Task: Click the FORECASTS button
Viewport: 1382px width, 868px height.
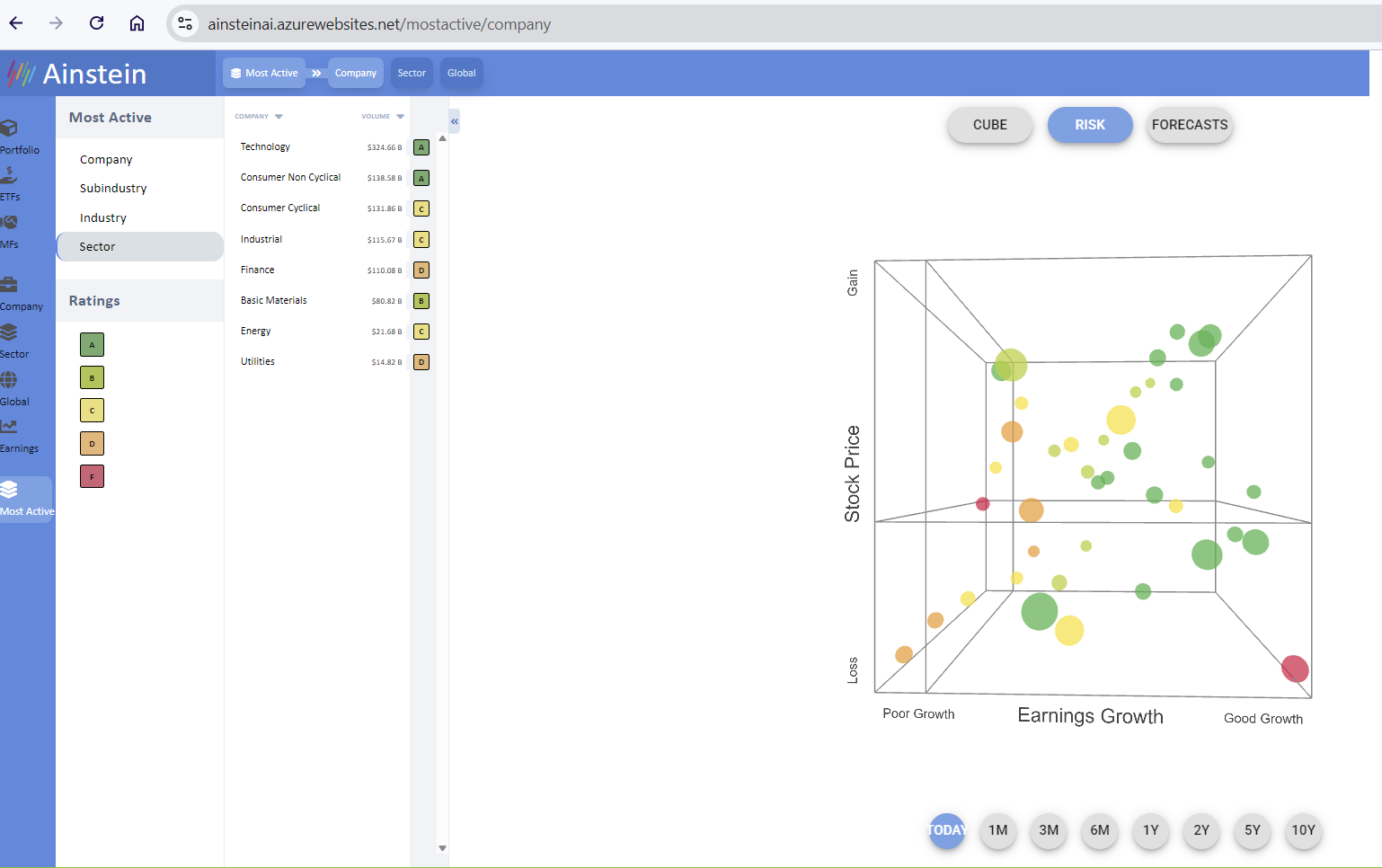Action: (x=1189, y=125)
